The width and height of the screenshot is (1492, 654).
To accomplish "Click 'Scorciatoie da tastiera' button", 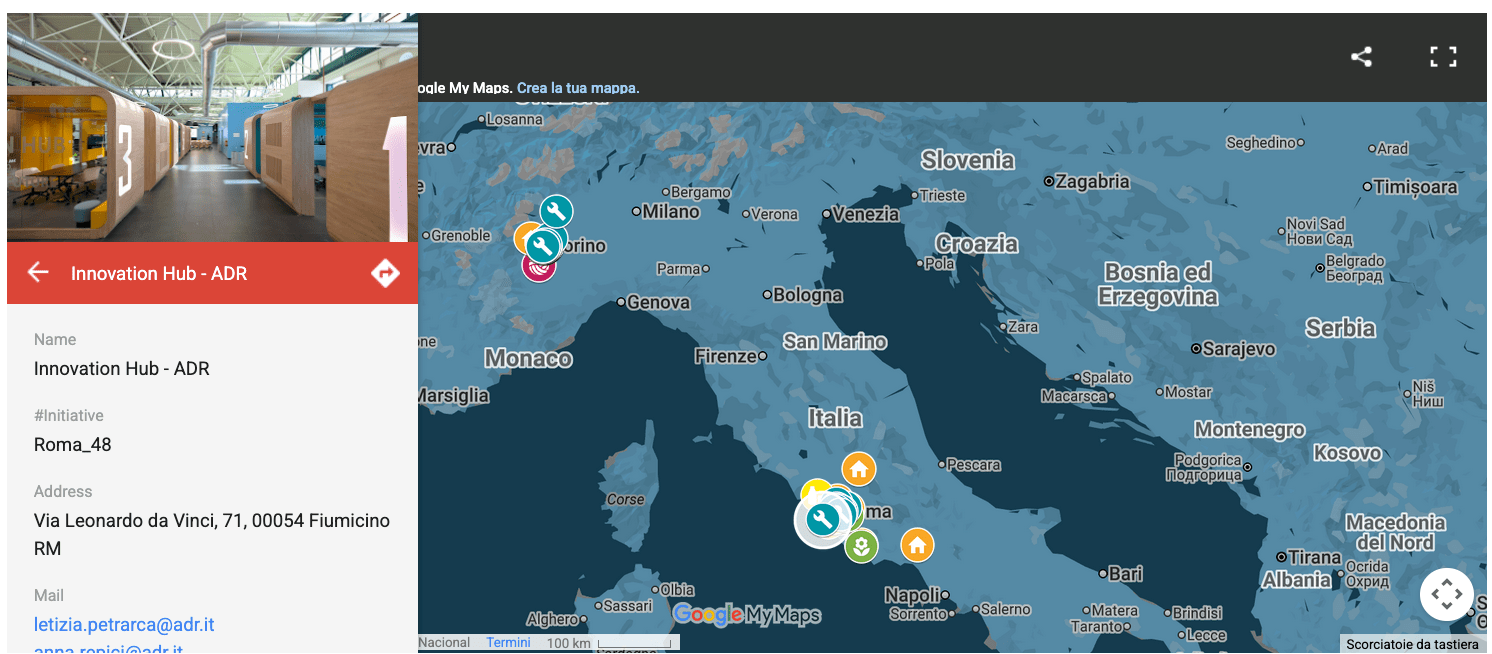I will tap(1411, 644).
